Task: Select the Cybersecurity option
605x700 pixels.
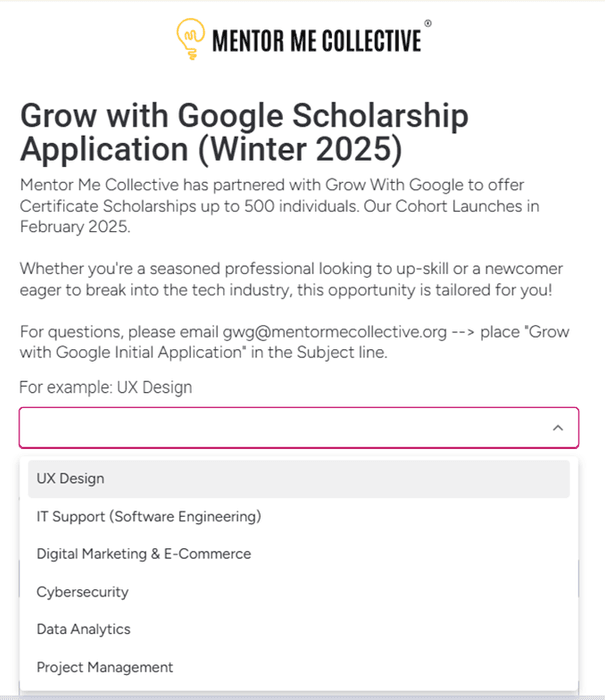Action: pos(299,592)
